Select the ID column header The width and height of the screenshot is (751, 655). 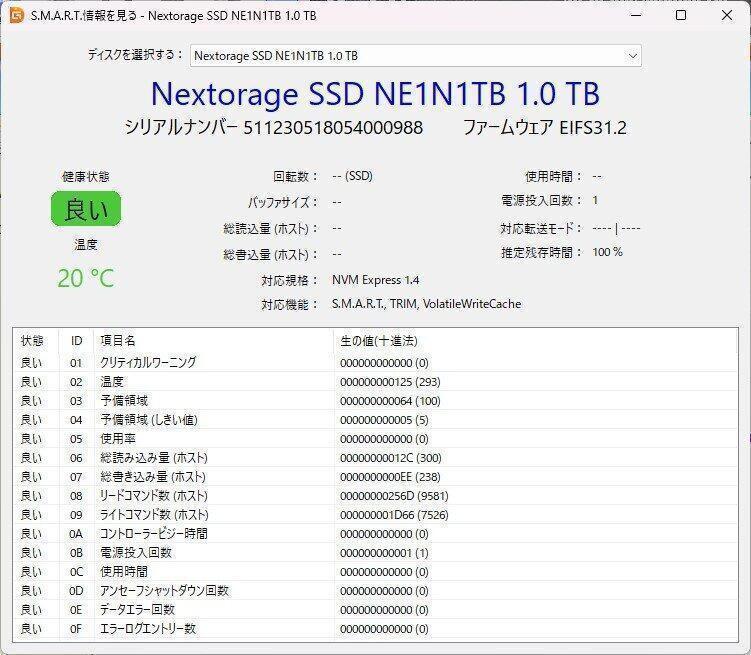tap(77, 341)
